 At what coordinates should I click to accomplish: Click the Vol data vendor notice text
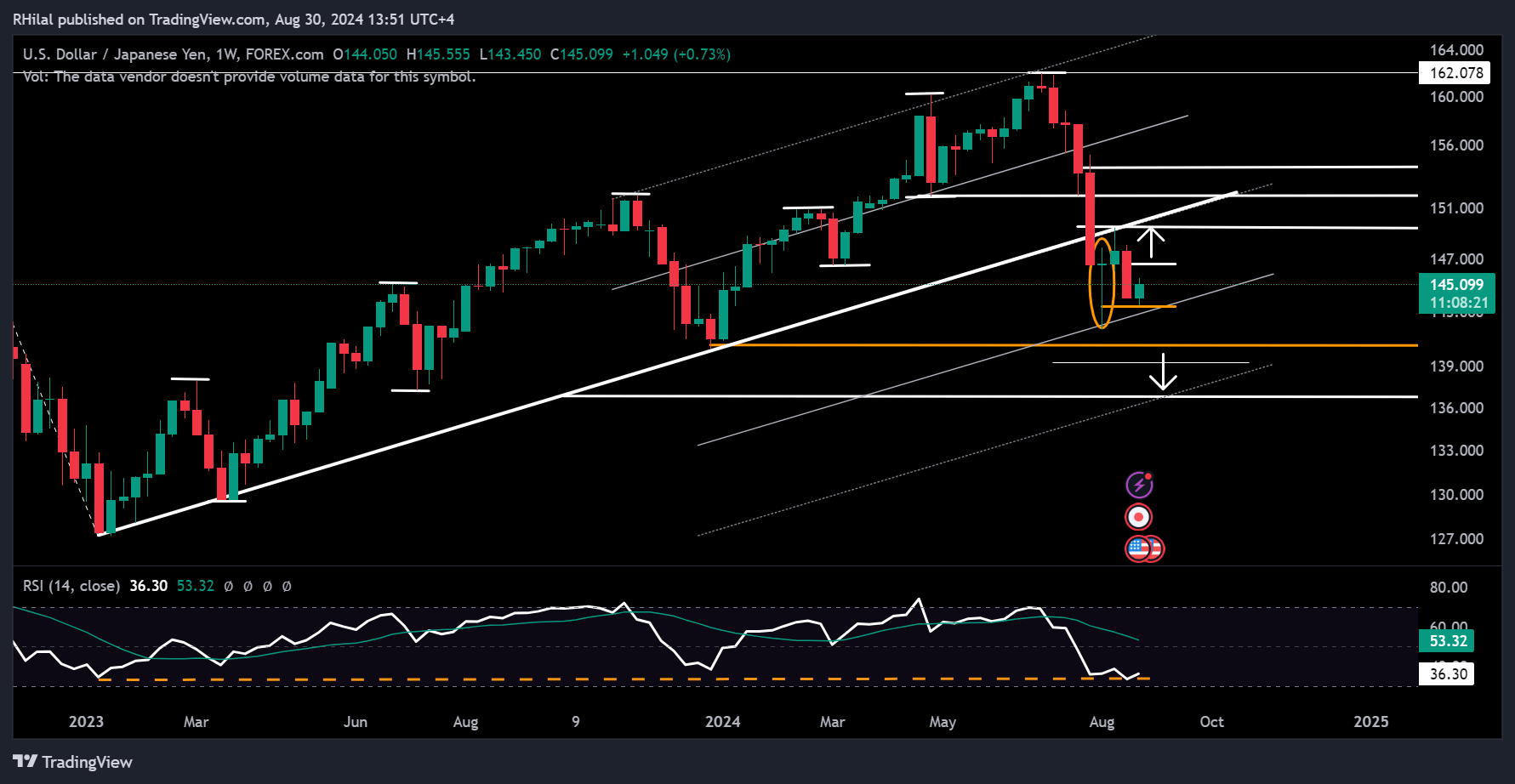[x=249, y=77]
